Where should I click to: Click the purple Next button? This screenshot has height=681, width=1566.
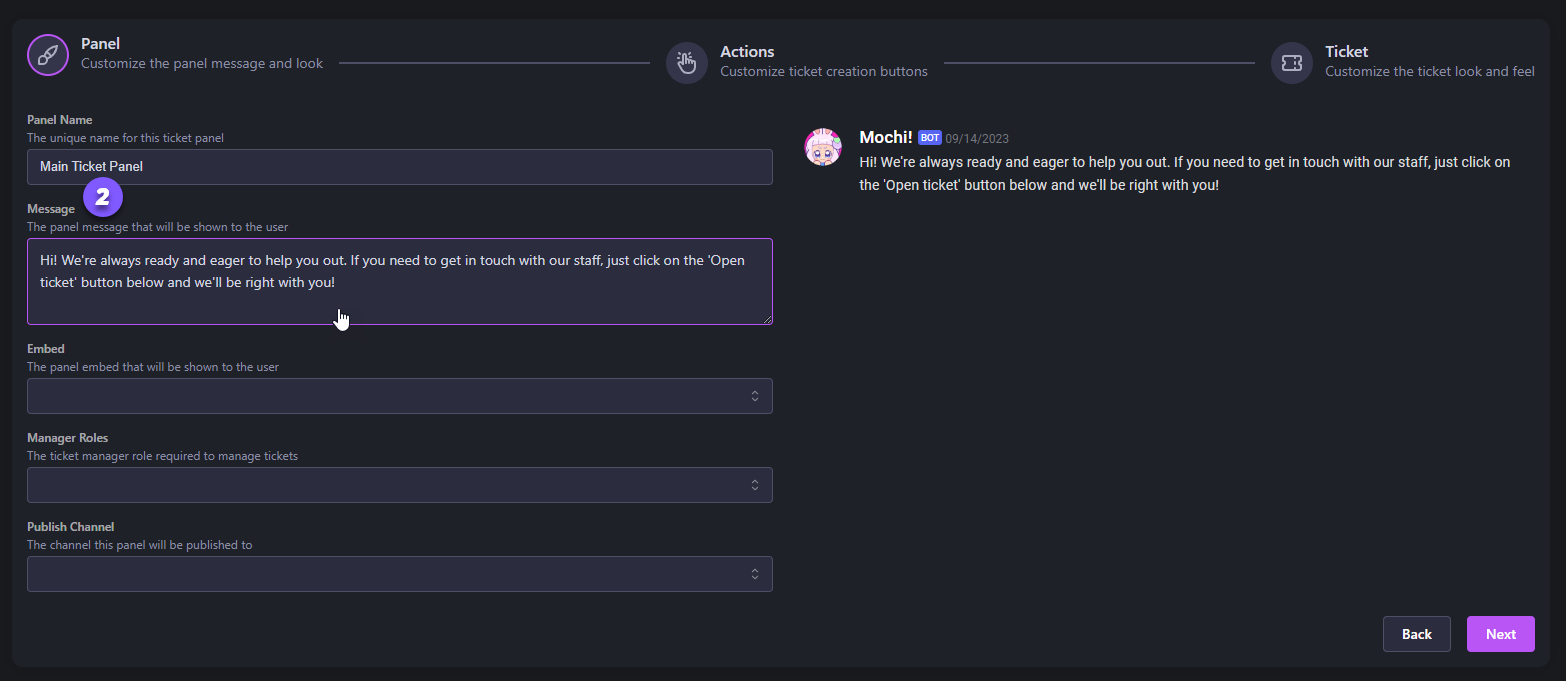[1500, 634]
